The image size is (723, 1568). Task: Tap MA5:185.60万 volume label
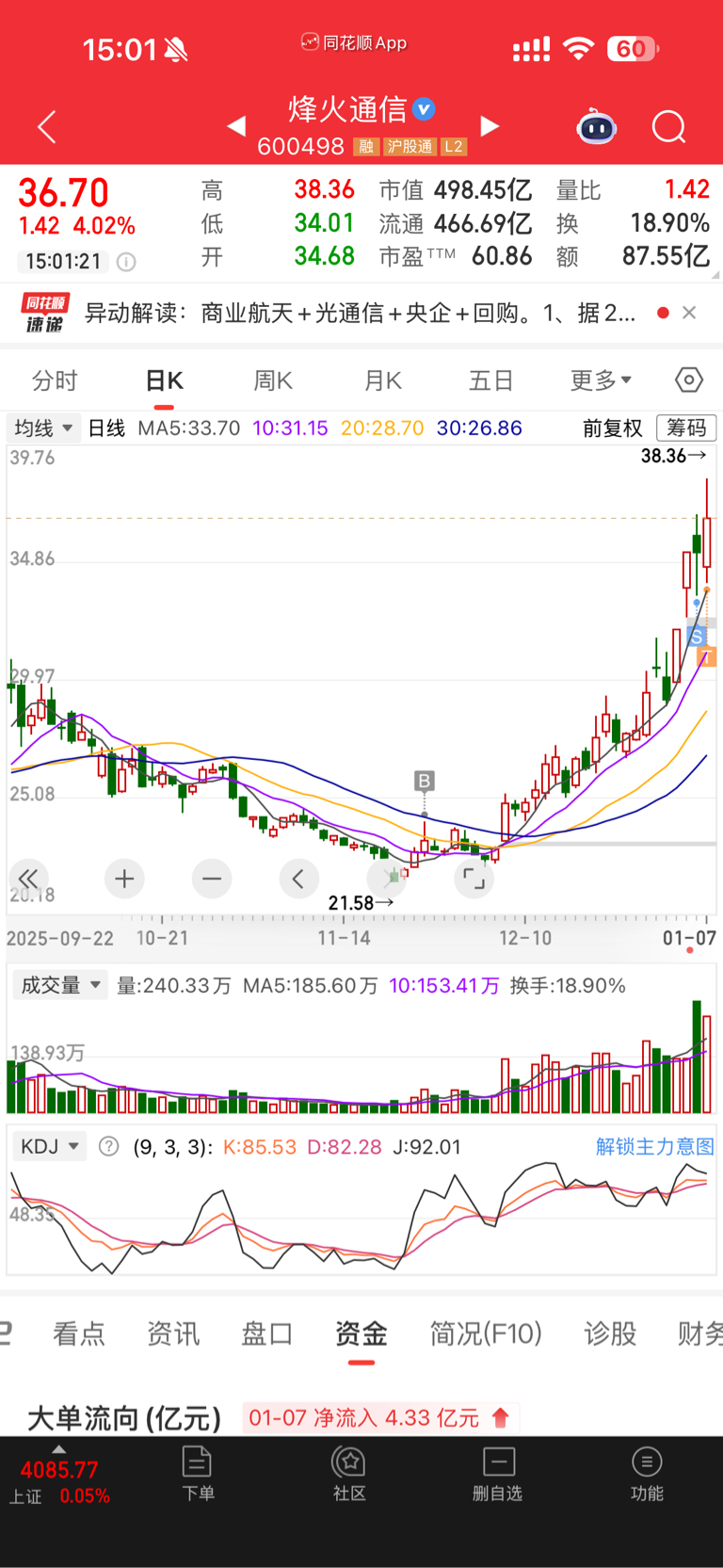pyautogui.click(x=310, y=986)
